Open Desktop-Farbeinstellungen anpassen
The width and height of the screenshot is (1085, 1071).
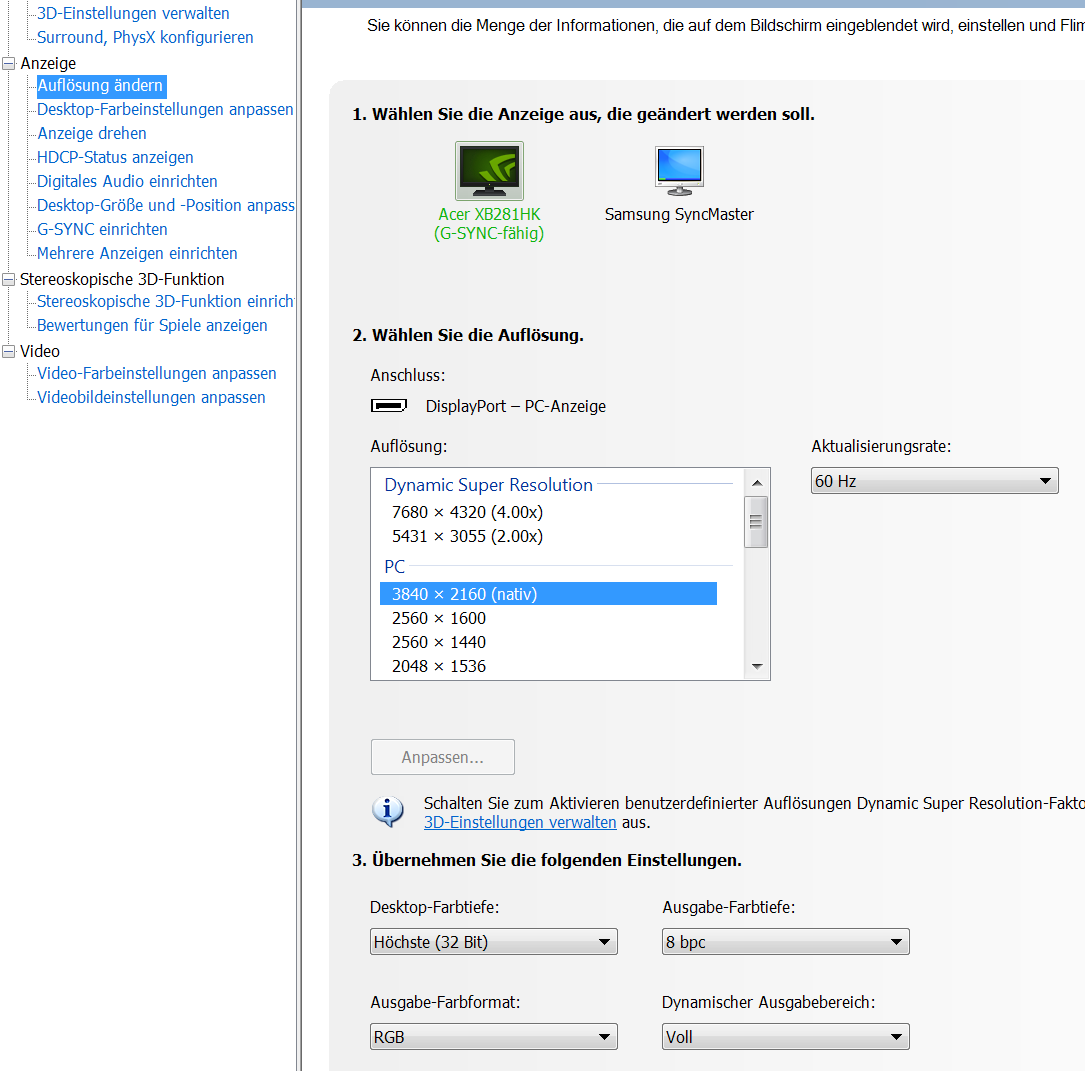pos(165,109)
